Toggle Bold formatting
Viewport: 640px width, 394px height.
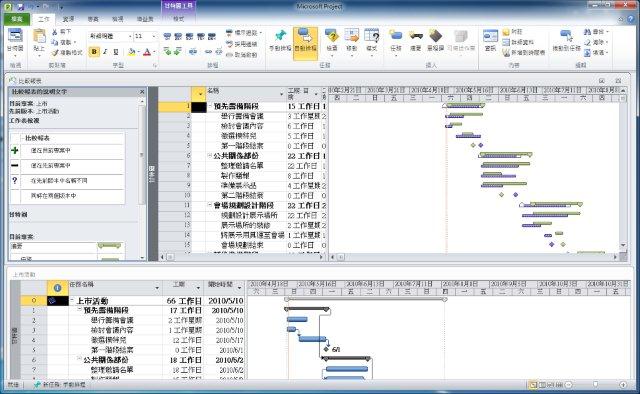[94, 52]
